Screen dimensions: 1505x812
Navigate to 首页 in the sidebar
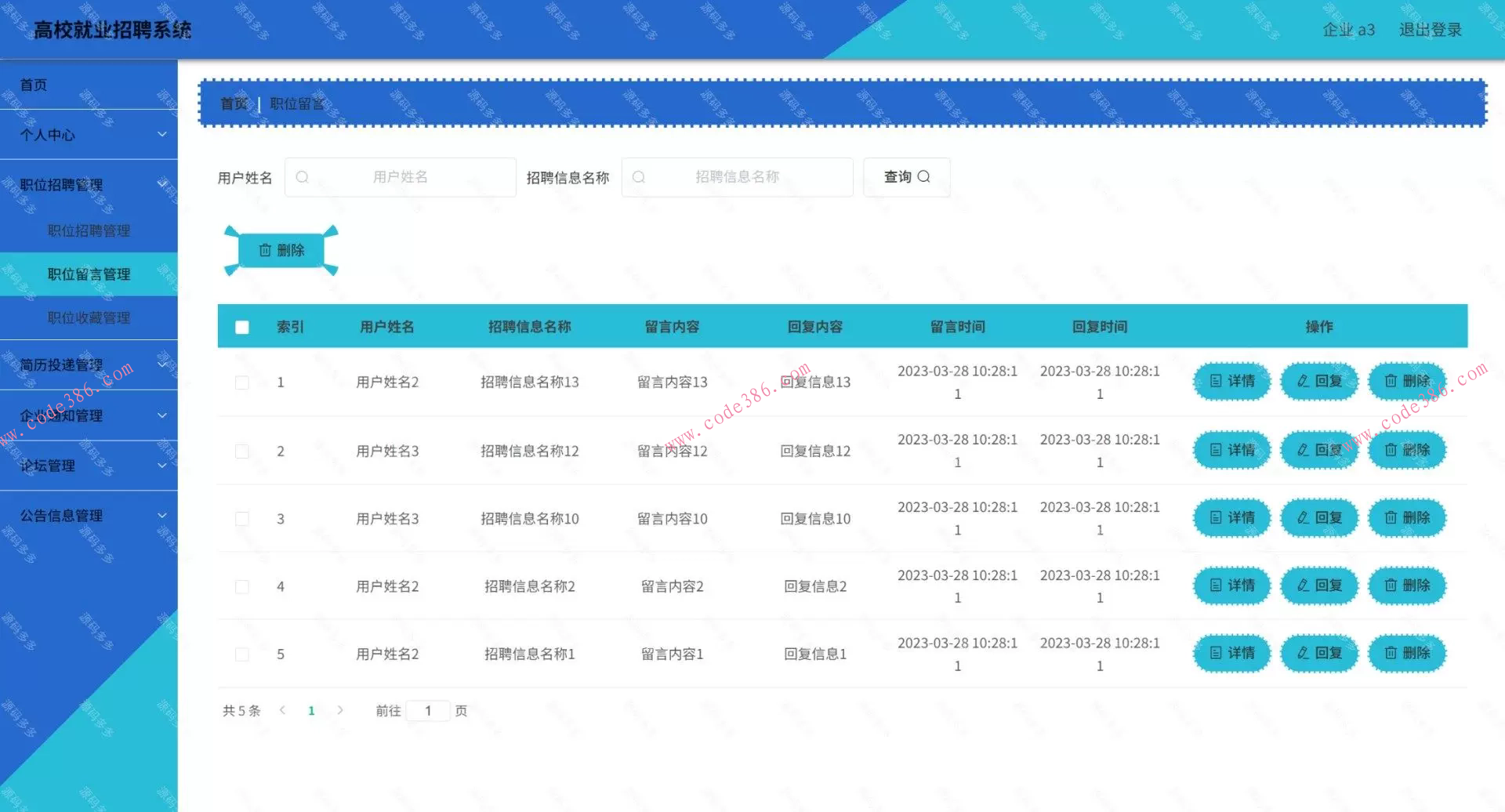[32, 84]
